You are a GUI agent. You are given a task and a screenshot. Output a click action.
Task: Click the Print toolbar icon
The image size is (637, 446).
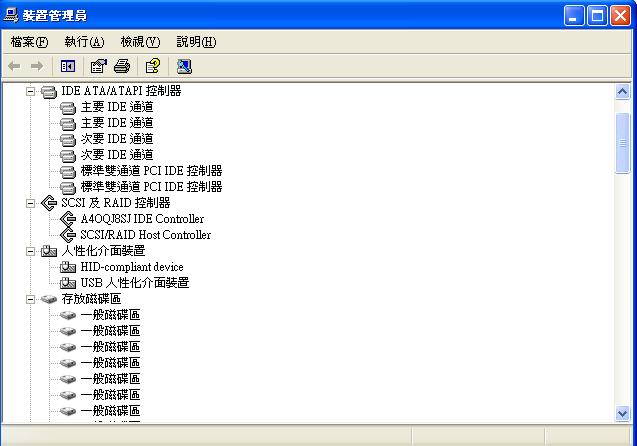(x=122, y=66)
